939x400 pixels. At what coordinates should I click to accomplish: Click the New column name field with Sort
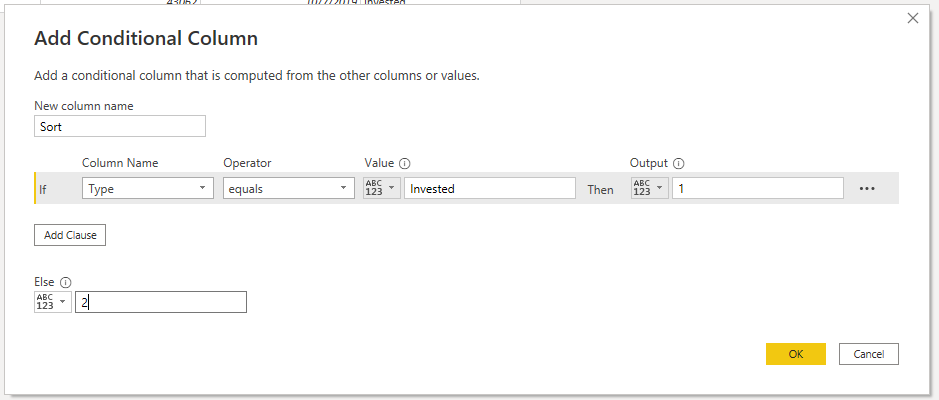120,126
